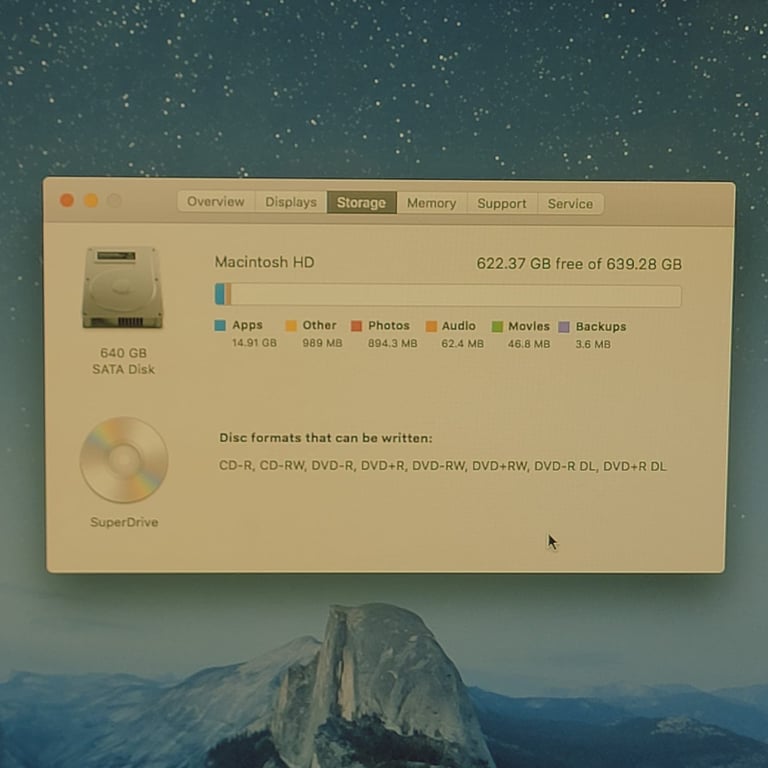768x768 pixels.
Task: Click the SuperDrive disc icon
Action: click(x=124, y=460)
